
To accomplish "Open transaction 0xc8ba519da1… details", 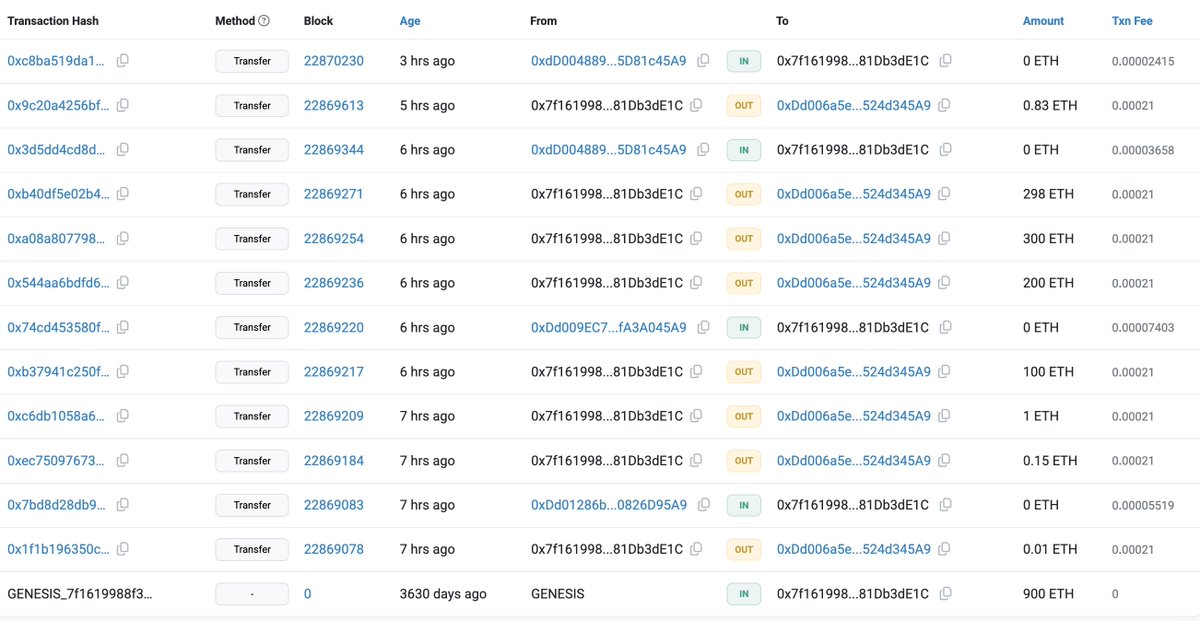I will pyautogui.click(x=56, y=61).
